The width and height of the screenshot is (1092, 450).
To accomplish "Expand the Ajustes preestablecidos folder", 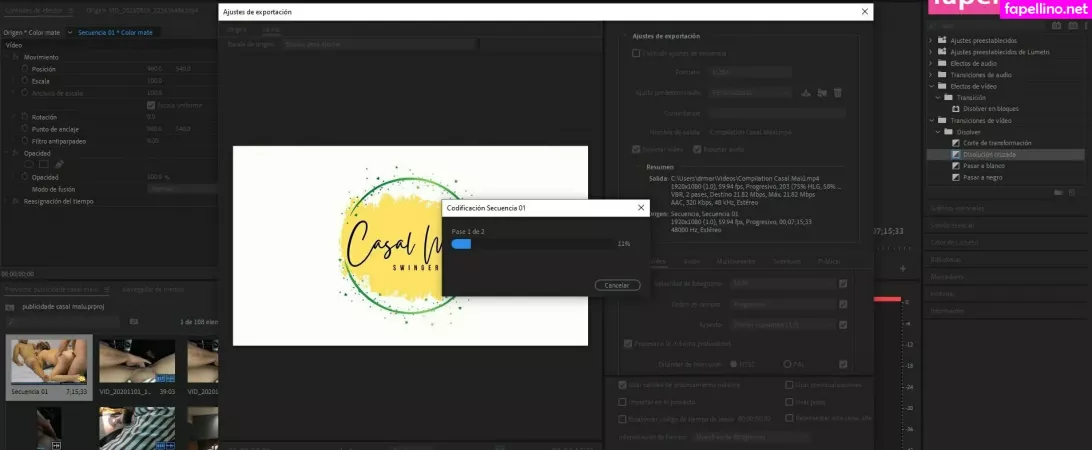I will [x=930, y=40].
